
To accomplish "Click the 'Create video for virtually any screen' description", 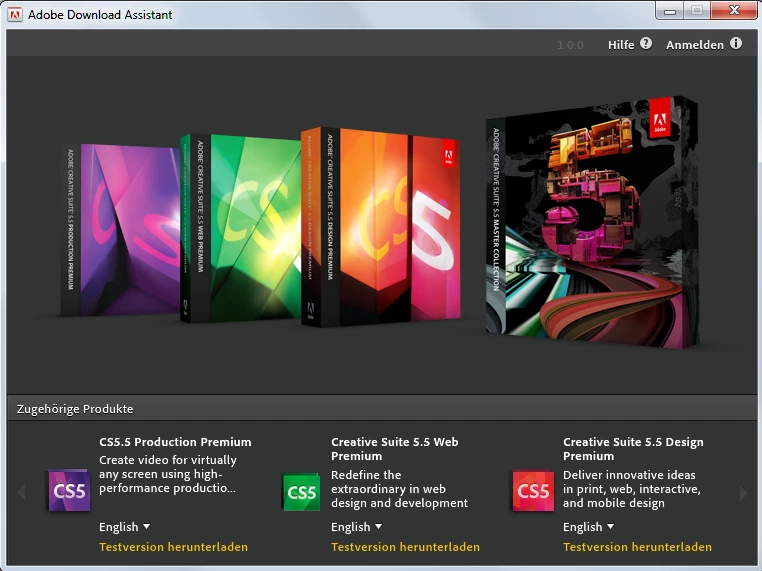I will pos(168,474).
